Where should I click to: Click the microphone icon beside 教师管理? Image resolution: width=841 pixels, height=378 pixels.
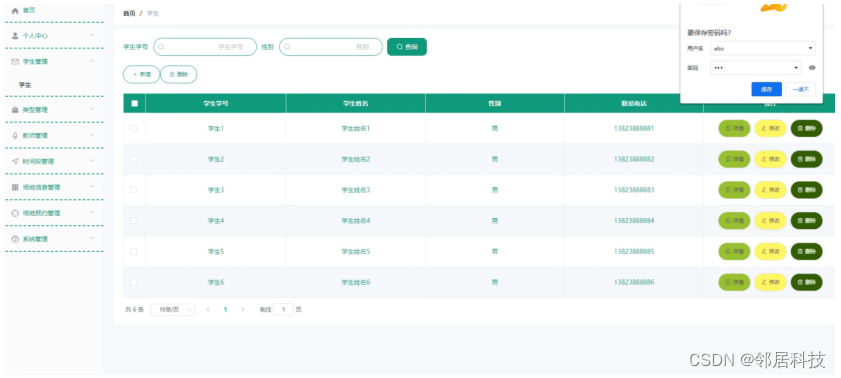pyautogui.click(x=15, y=136)
